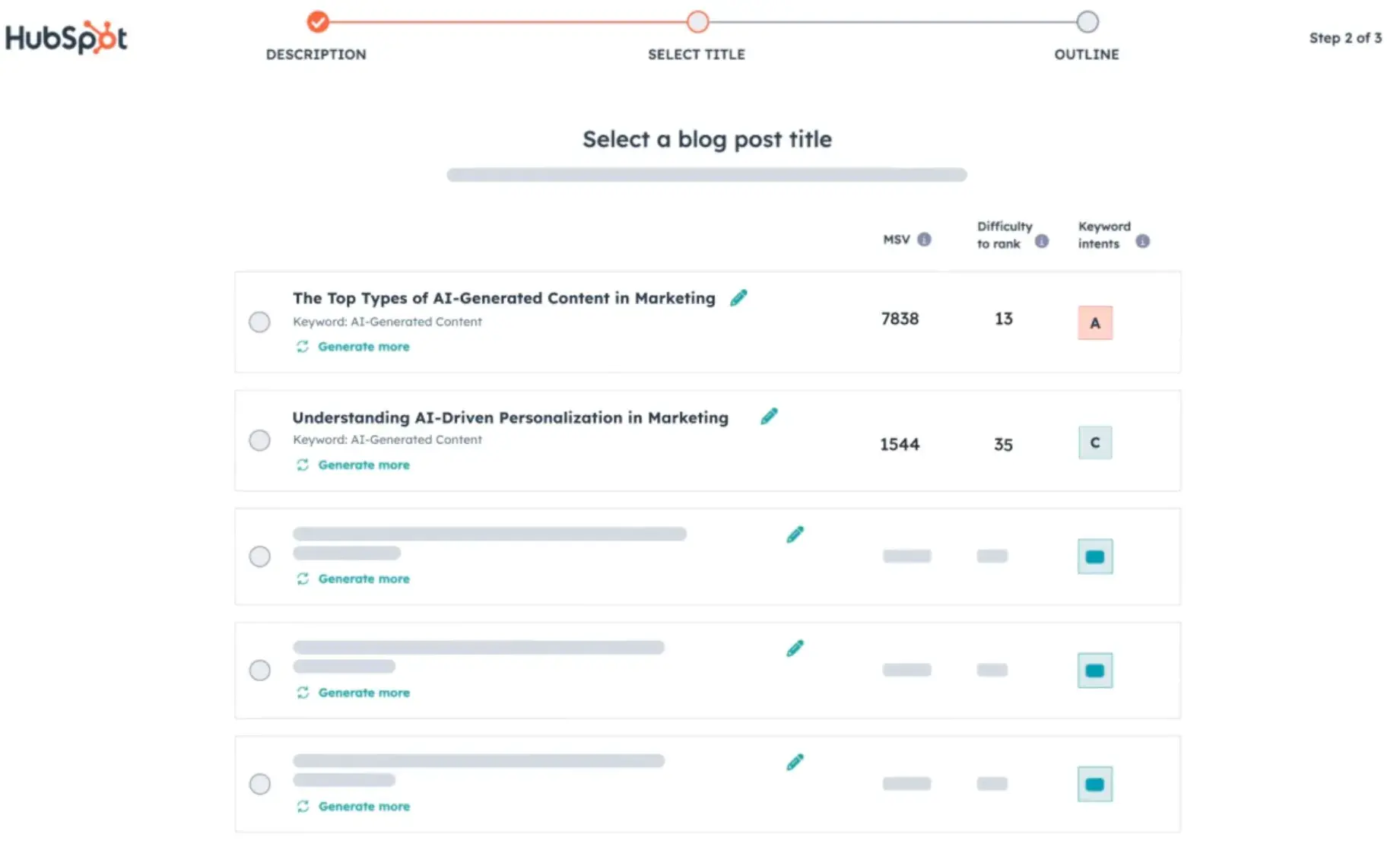Screen dimensions: 1400x850
Task: Select the third title card radio button
Action: click(259, 557)
